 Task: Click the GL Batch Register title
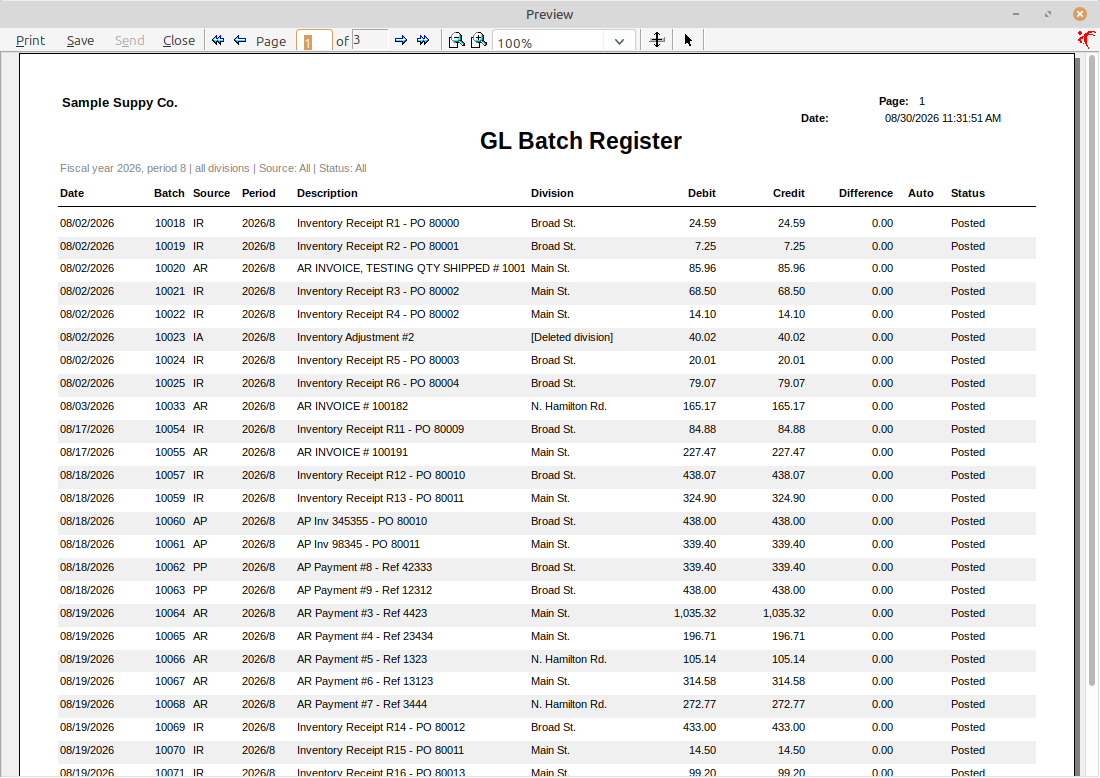[581, 141]
